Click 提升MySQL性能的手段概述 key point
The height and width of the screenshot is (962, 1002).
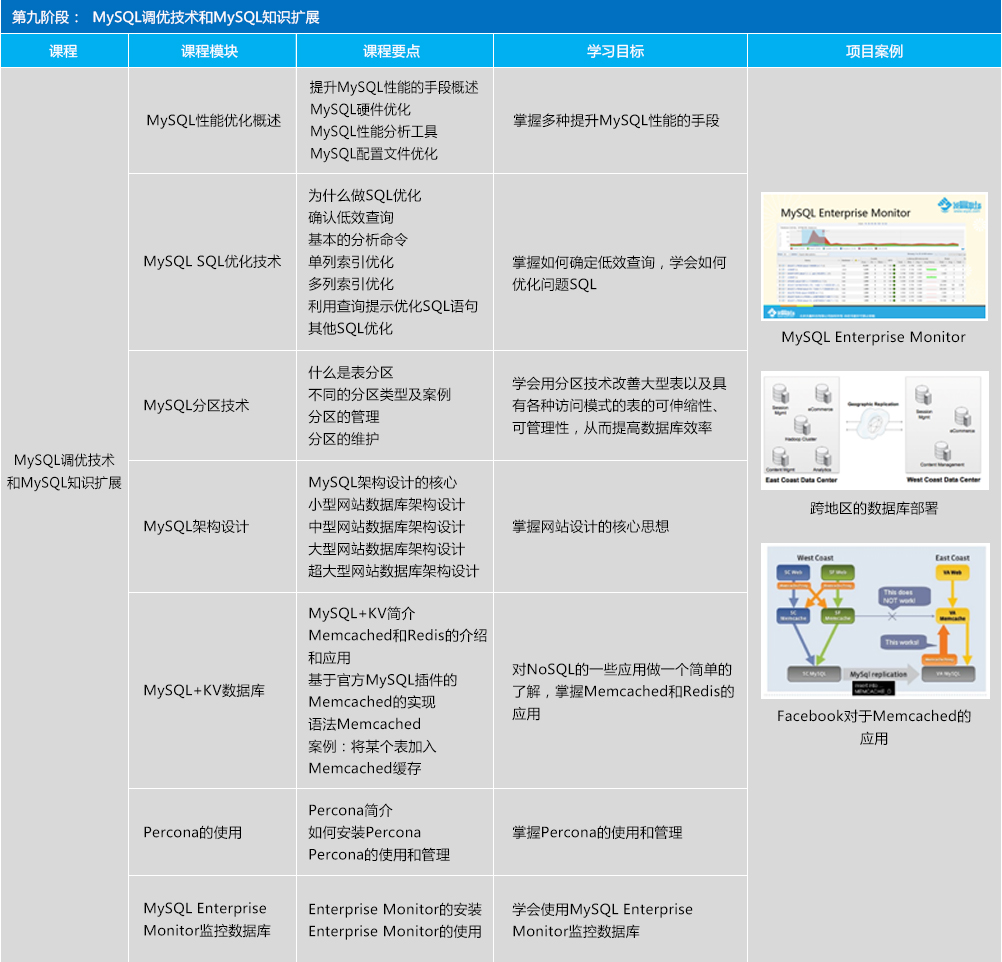(x=394, y=88)
